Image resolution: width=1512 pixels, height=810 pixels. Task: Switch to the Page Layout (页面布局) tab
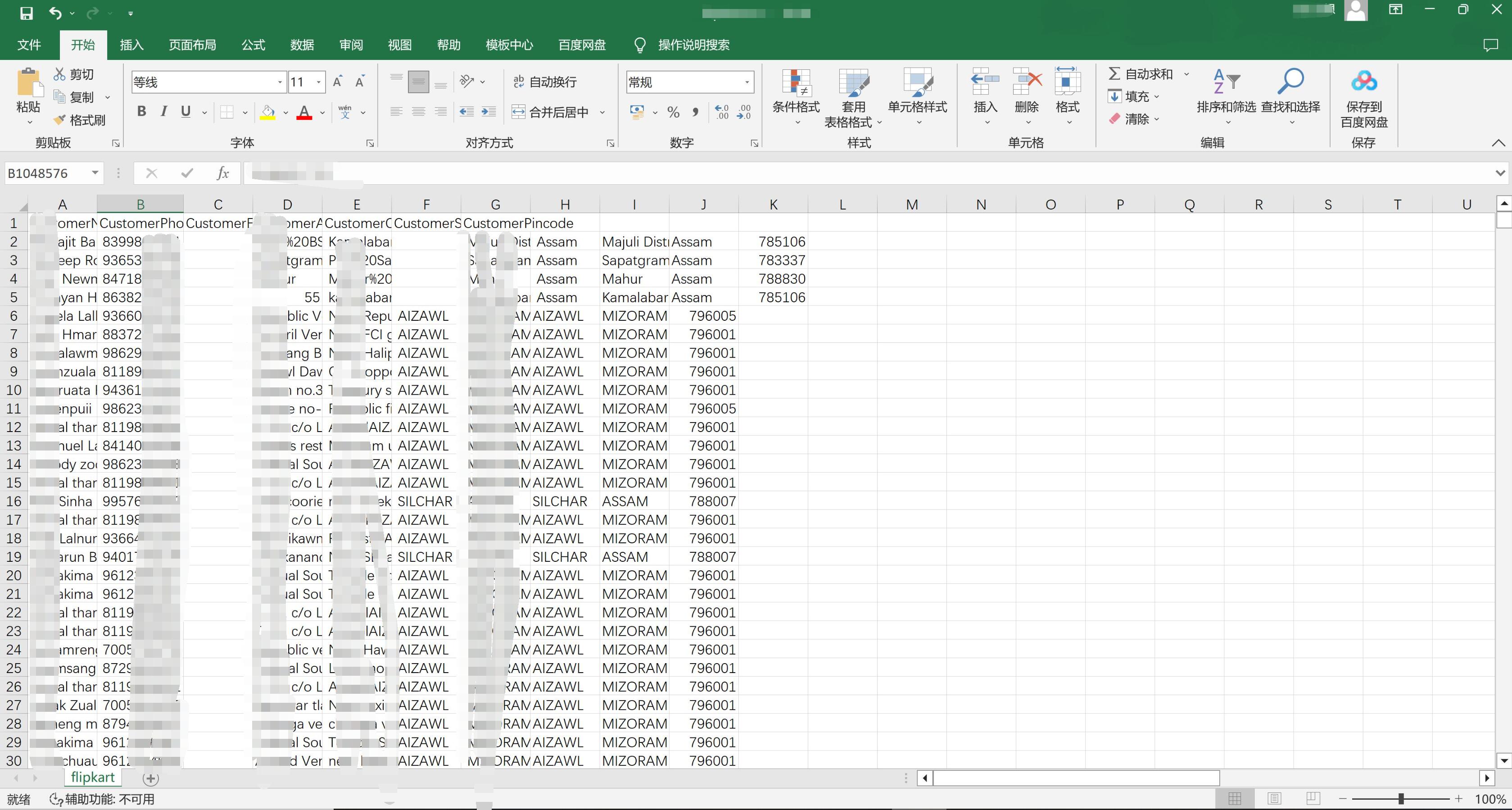pos(193,45)
